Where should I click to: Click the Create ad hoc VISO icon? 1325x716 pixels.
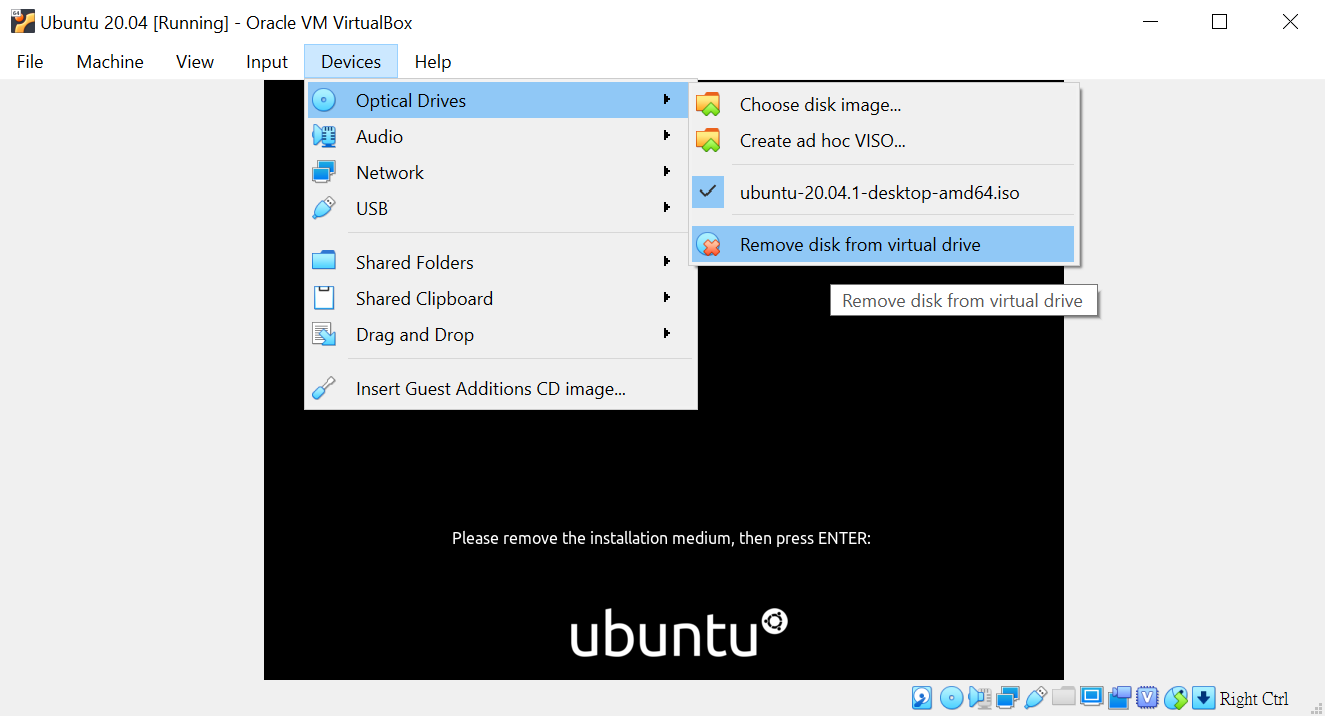[x=708, y=140]
